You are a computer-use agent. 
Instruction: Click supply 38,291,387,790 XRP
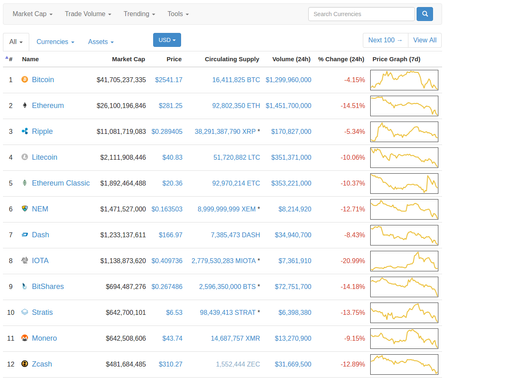point(225,131)
